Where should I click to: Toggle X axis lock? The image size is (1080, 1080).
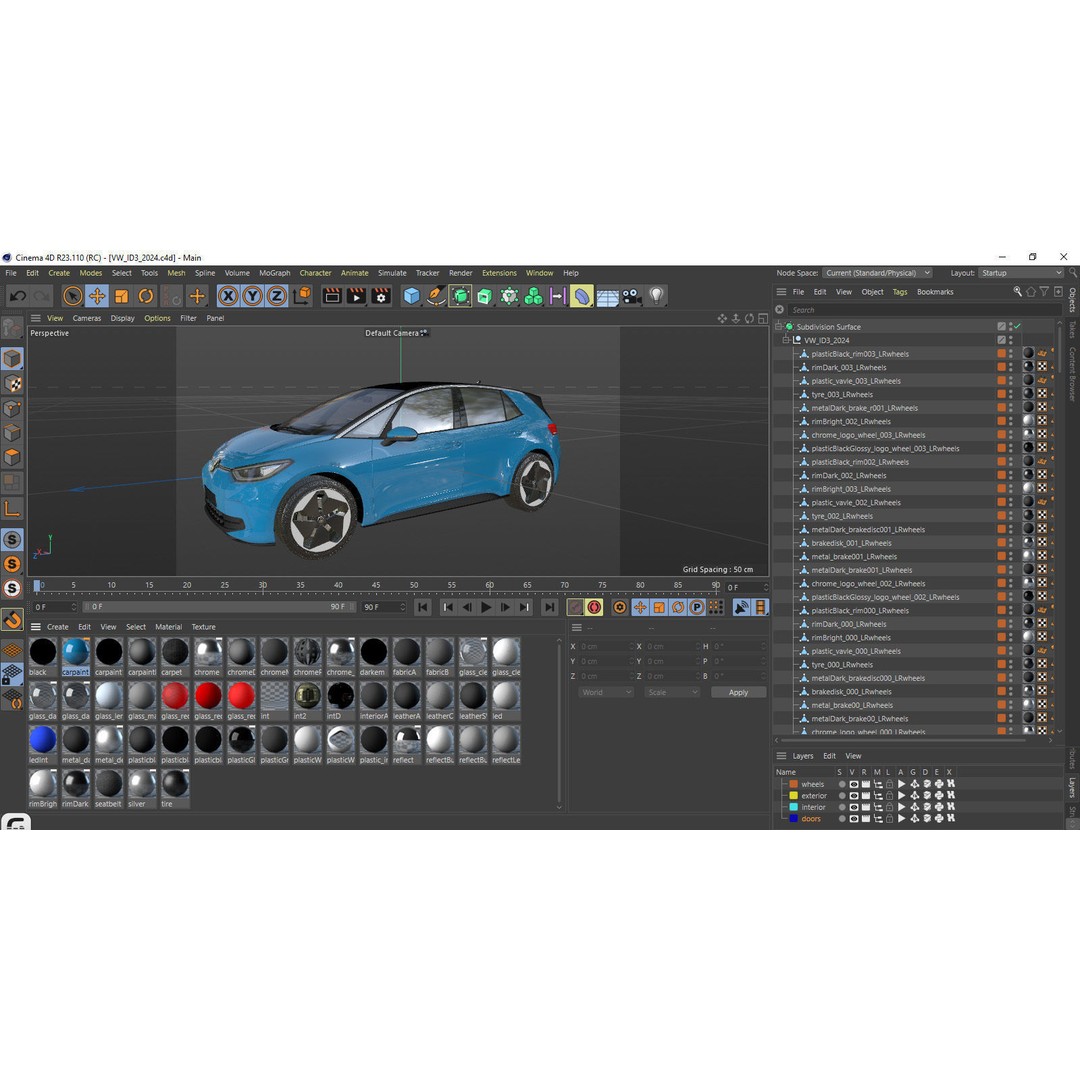(x=228, y=296)
